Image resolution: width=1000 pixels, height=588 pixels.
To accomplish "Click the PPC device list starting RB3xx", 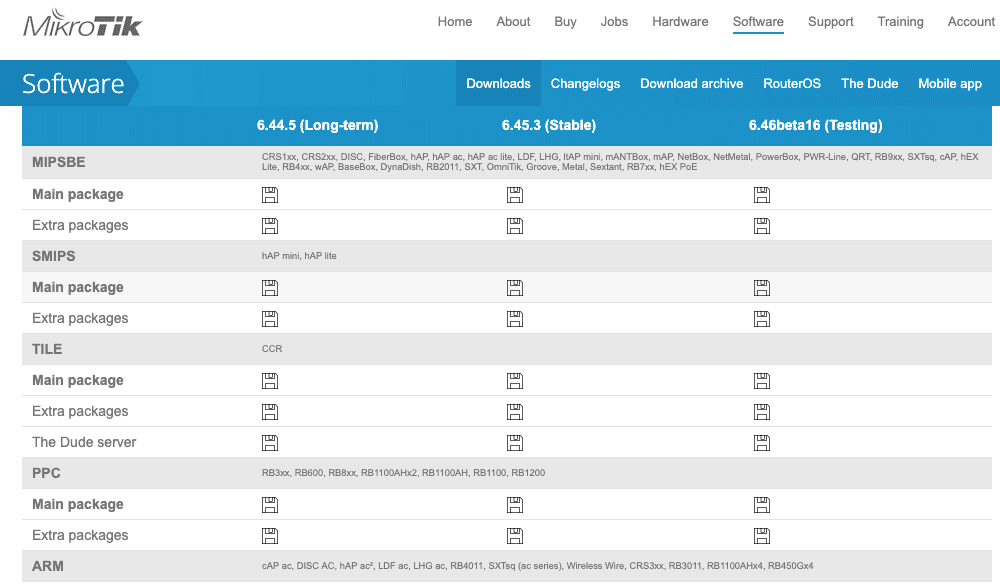I will pos(403,473).
